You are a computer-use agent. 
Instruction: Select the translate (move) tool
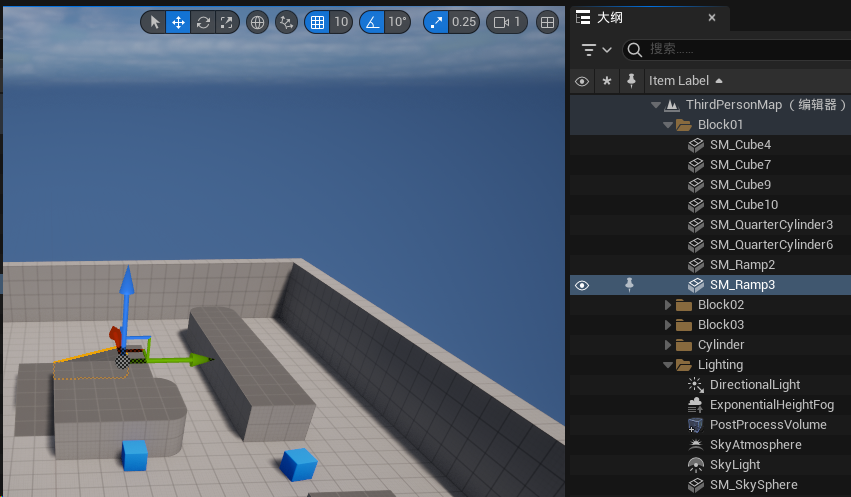[178, 22]
